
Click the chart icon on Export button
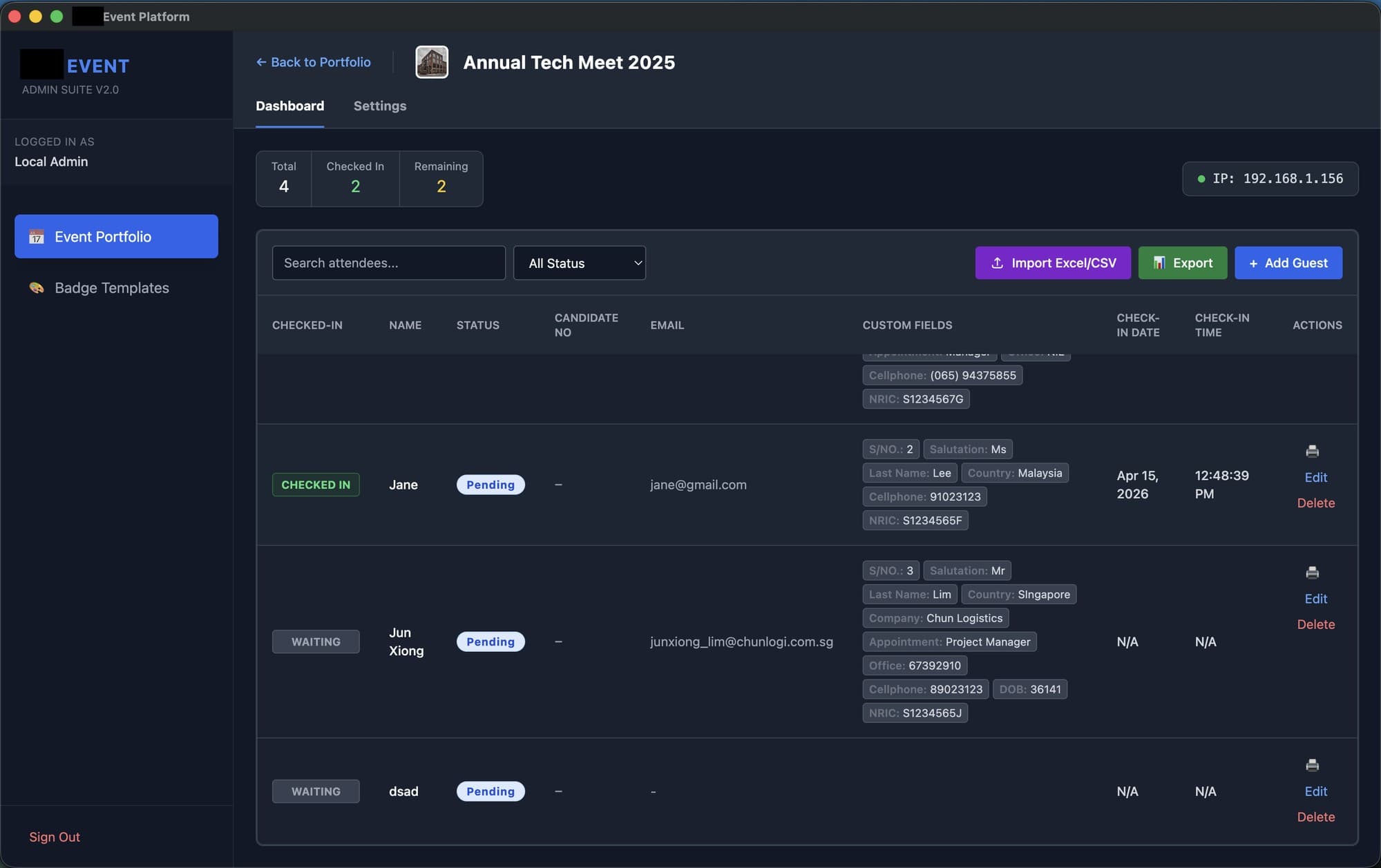point(1159,263)
